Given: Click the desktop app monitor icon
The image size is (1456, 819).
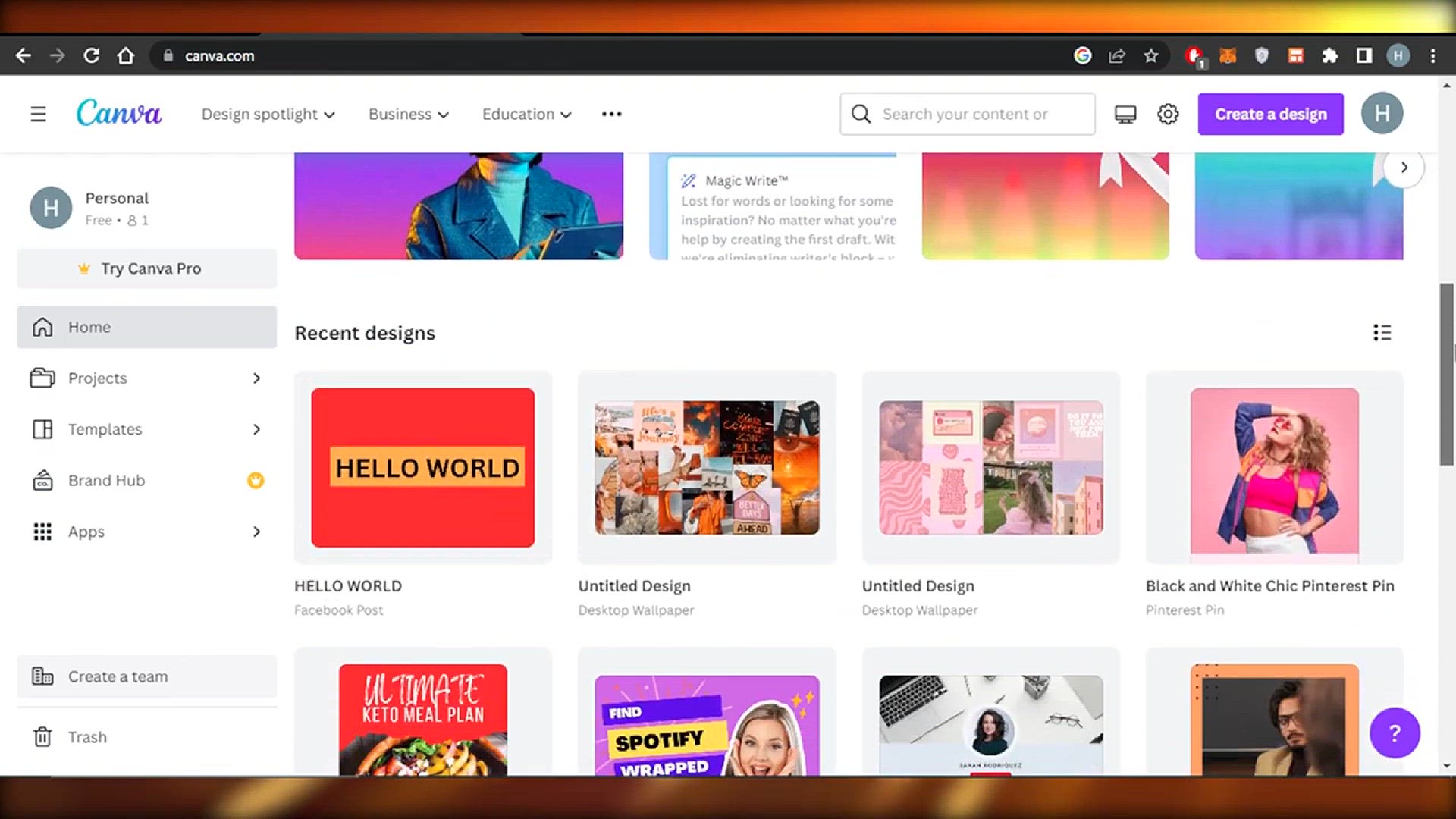Looking at the screenshot, I should point(1125,114).
